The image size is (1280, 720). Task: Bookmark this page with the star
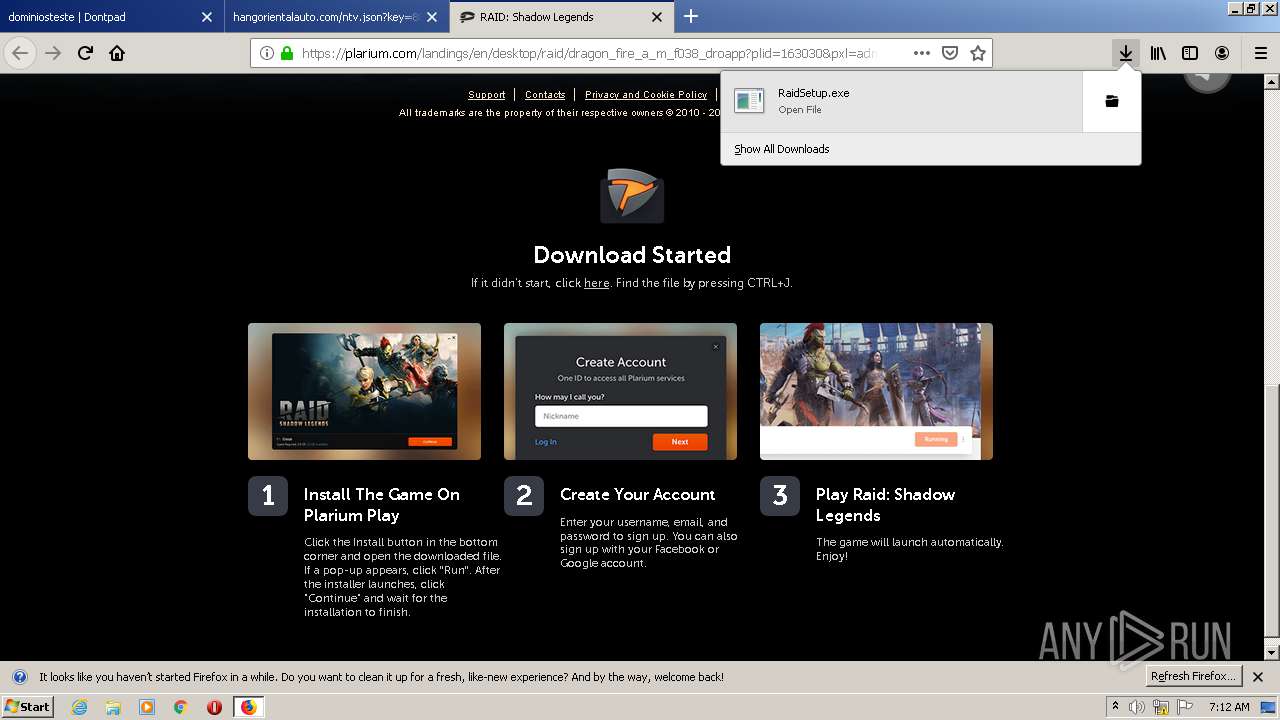pos(978,53)
